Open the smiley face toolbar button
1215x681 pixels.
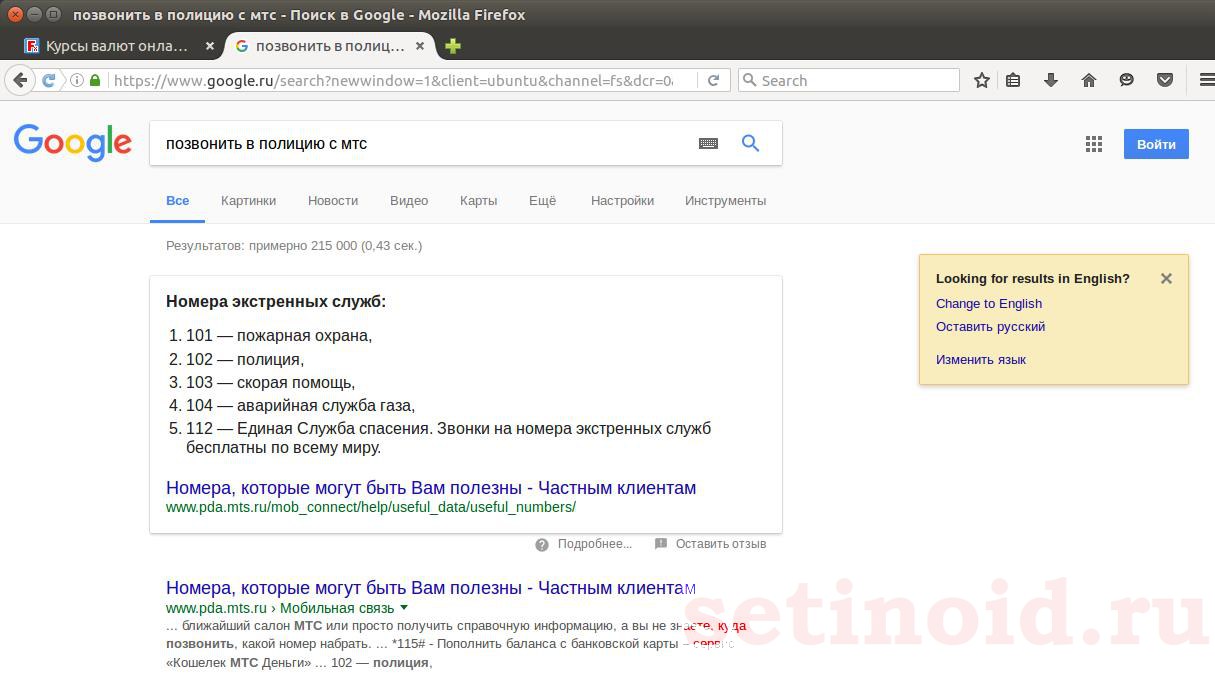(x=1127, y=80)
